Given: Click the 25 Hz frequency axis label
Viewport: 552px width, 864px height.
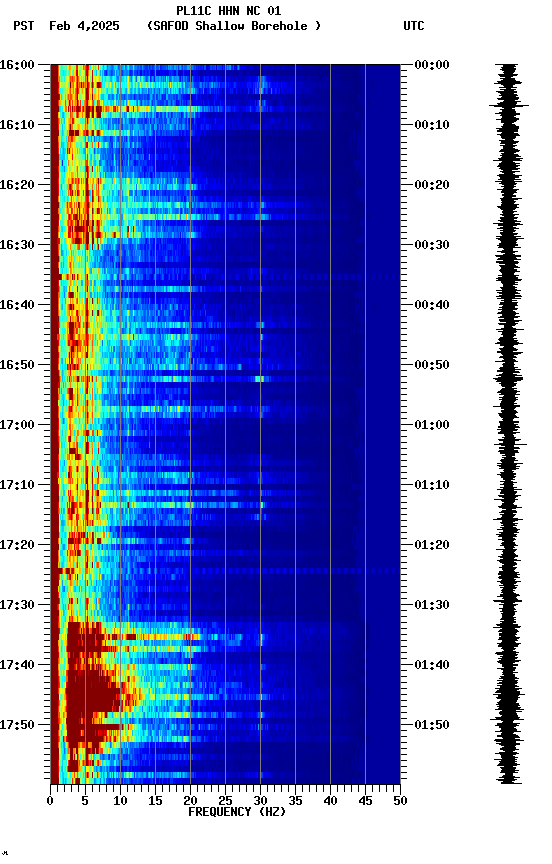Looking at the screenshot, I should (225, 801).
